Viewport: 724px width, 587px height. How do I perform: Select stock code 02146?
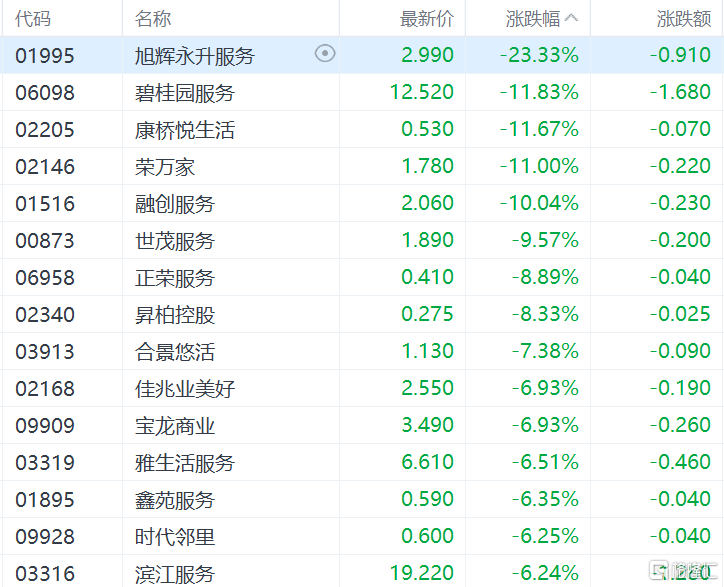coord(45,167)
